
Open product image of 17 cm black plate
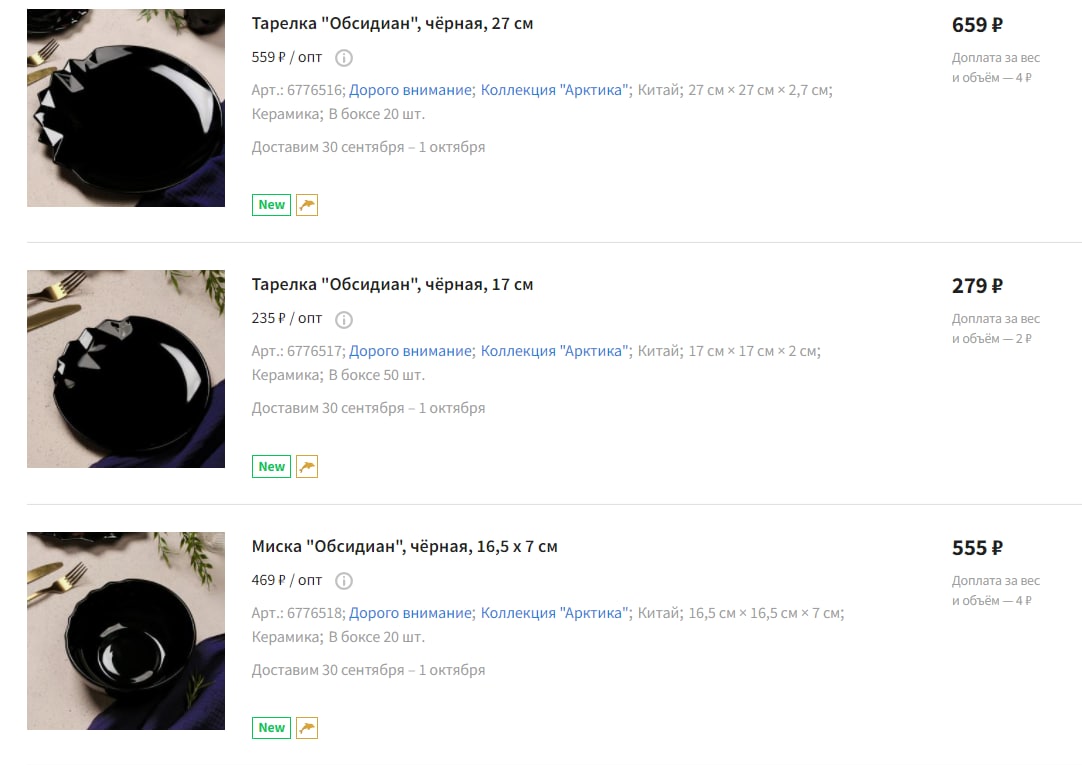pos(126,369)
